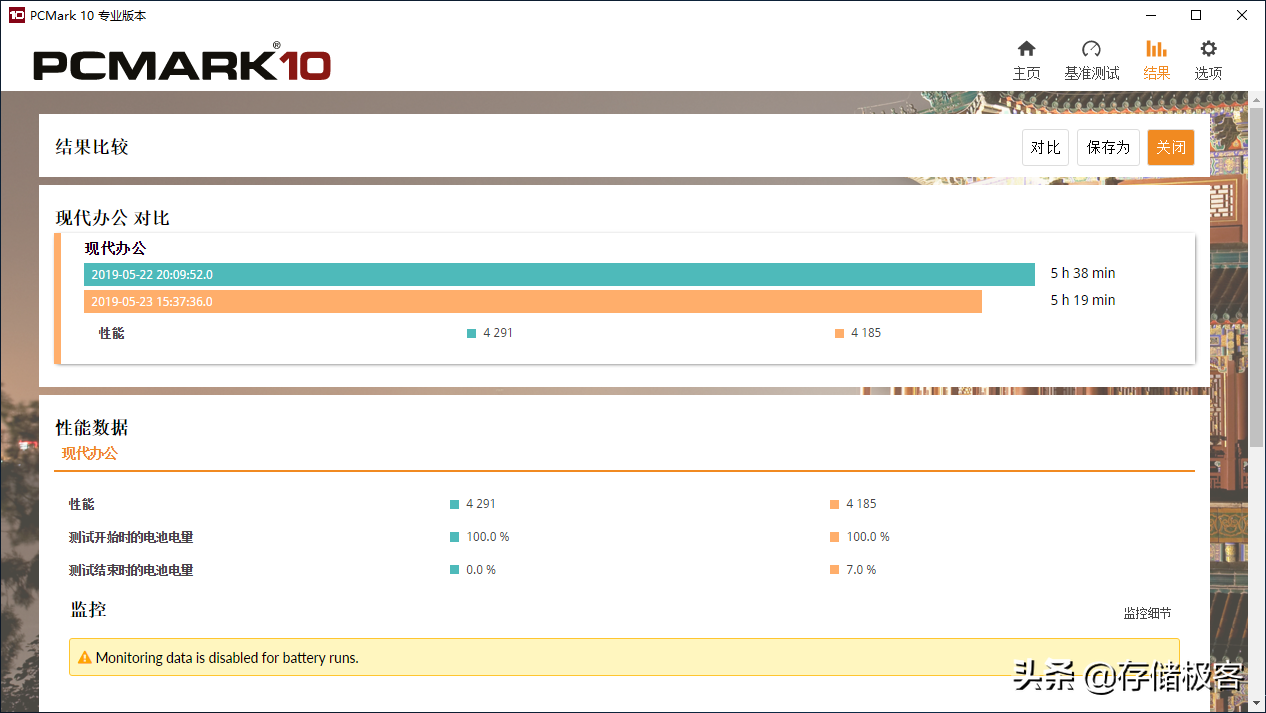Click the 4 185 value in performance data
This screenshot has height=713, width=1266.
click(x=861, y=504)
